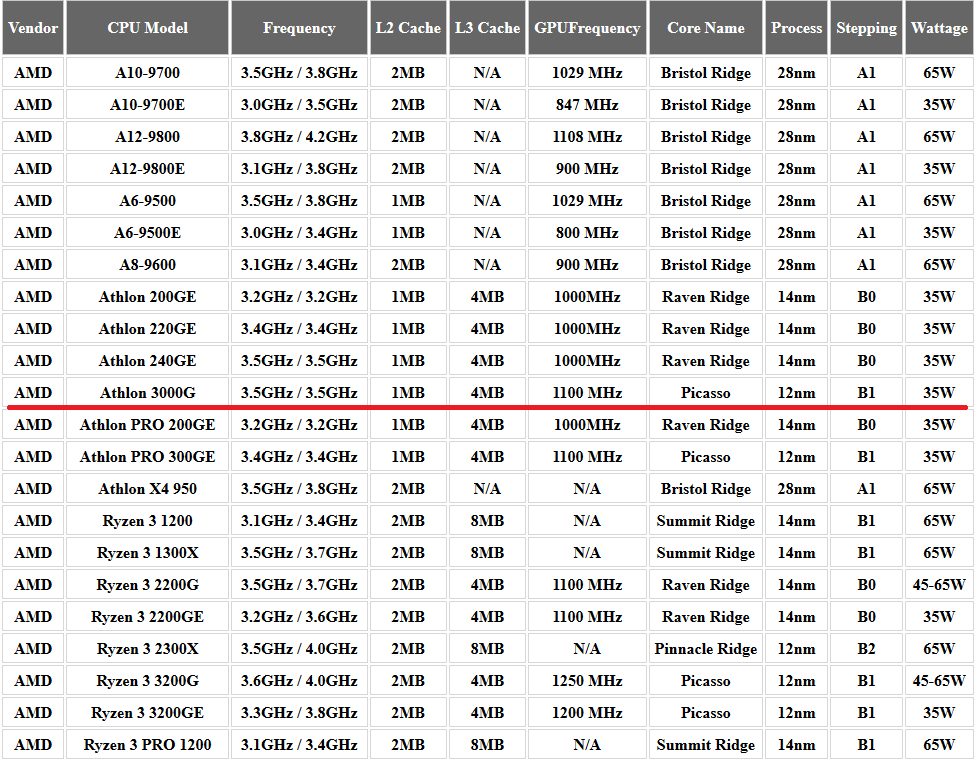Click the L3 Cache column header
Viewport: 976px width, 760px height.
(x=487, y=28)
